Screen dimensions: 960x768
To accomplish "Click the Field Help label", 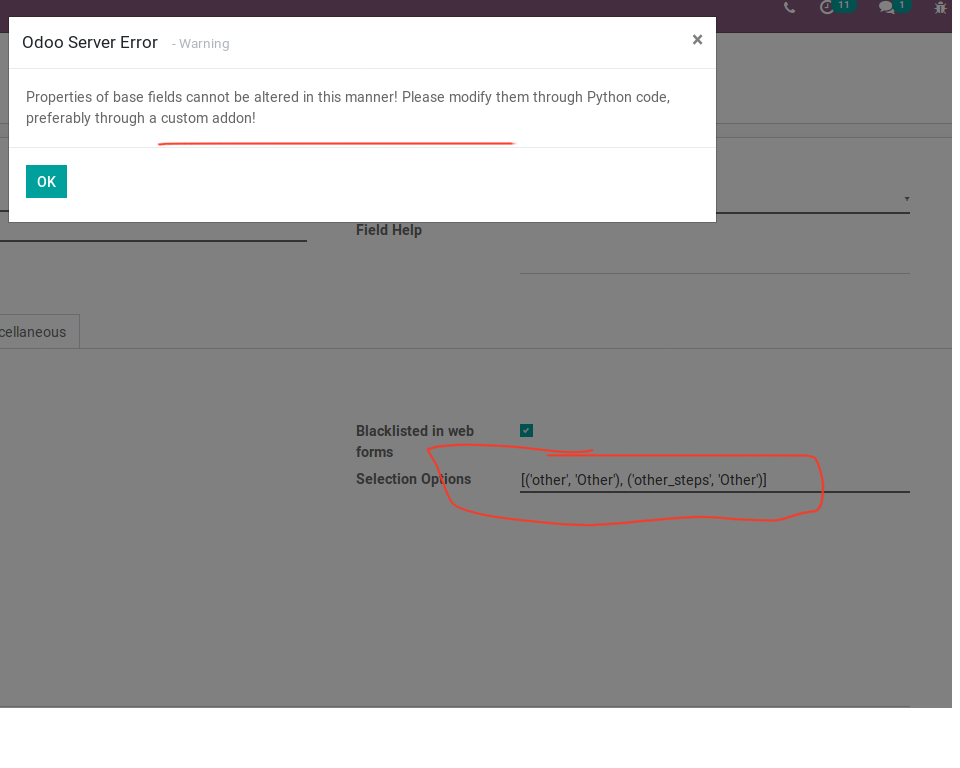I will click(x=389, y=230).
